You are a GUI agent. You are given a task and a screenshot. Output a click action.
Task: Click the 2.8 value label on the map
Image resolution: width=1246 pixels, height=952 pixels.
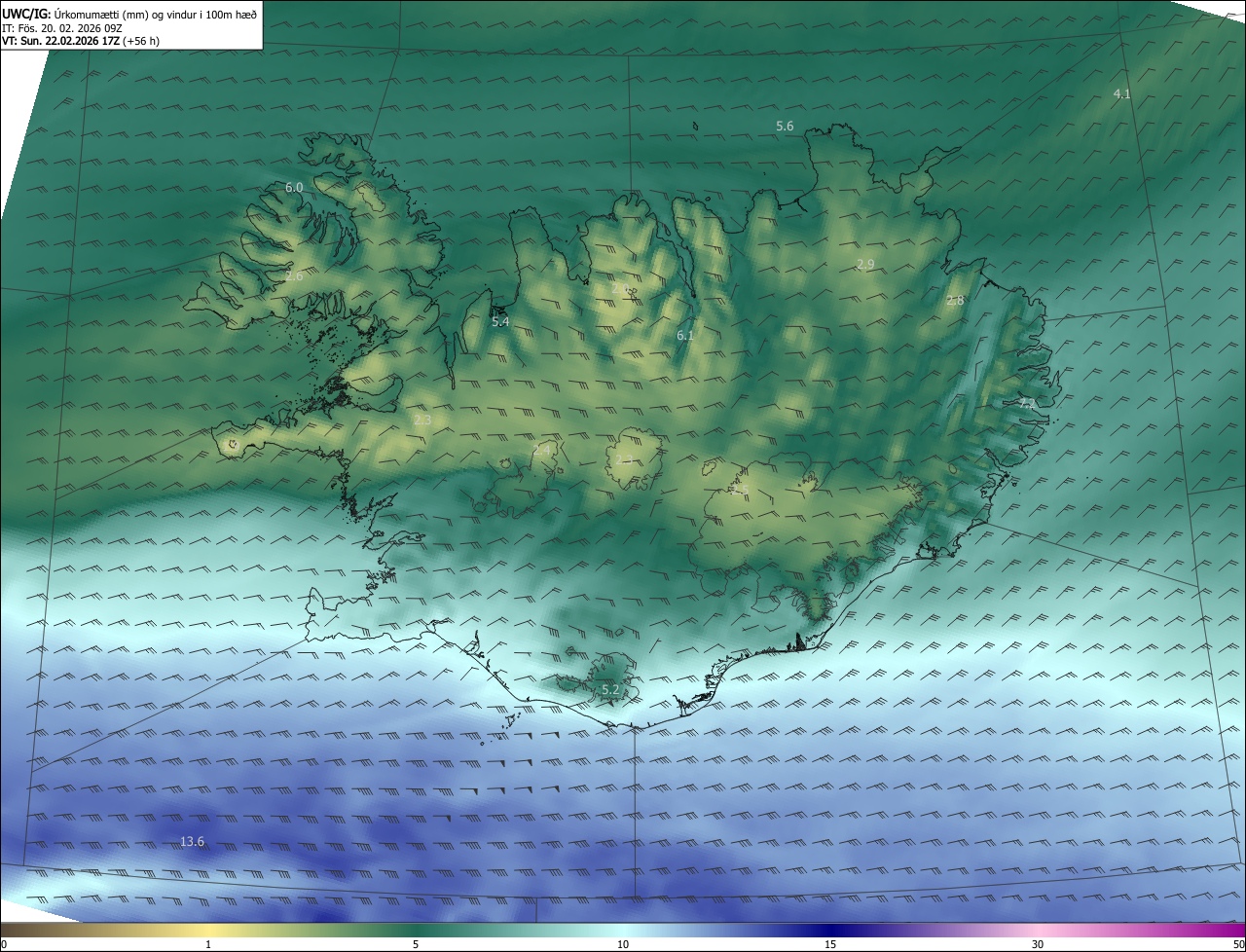(x=955, y=301)
